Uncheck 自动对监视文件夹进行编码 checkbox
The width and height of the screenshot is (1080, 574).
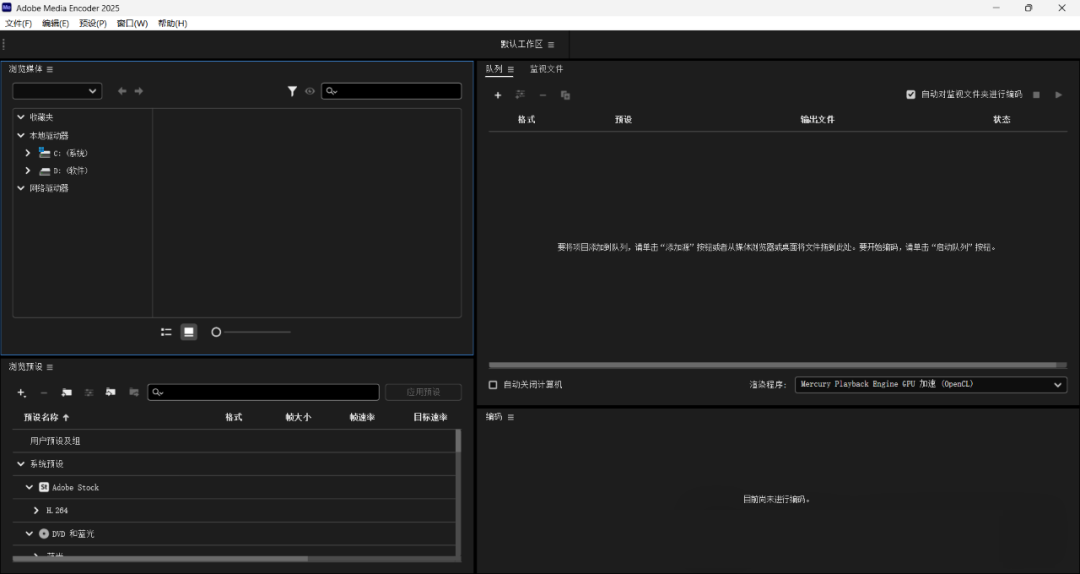910,95
